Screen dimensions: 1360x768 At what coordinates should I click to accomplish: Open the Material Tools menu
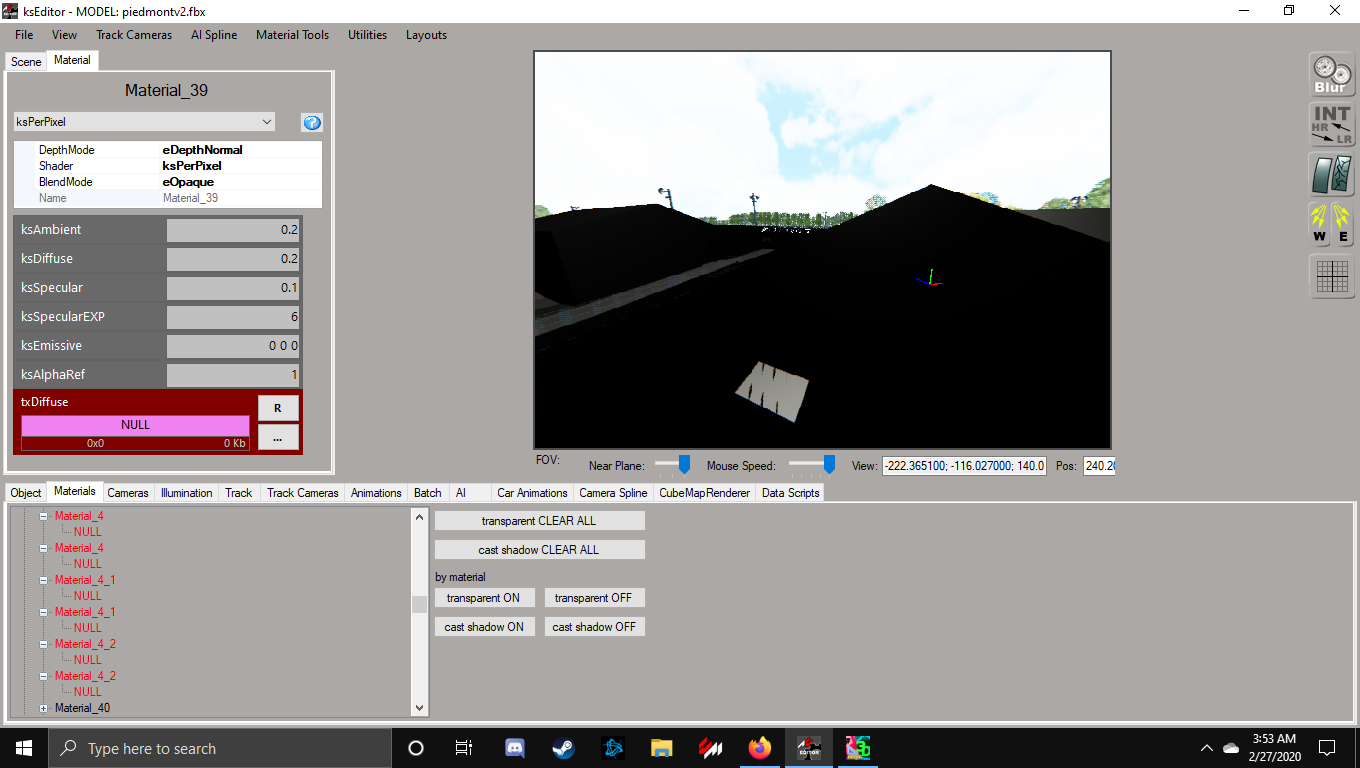[292, 35]
